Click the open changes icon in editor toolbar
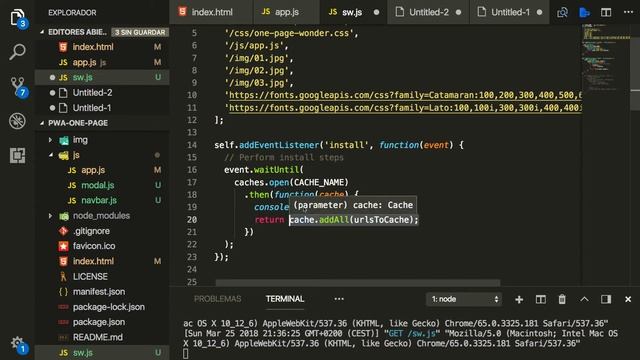640x360 pixels. click(x=562, y=12)
